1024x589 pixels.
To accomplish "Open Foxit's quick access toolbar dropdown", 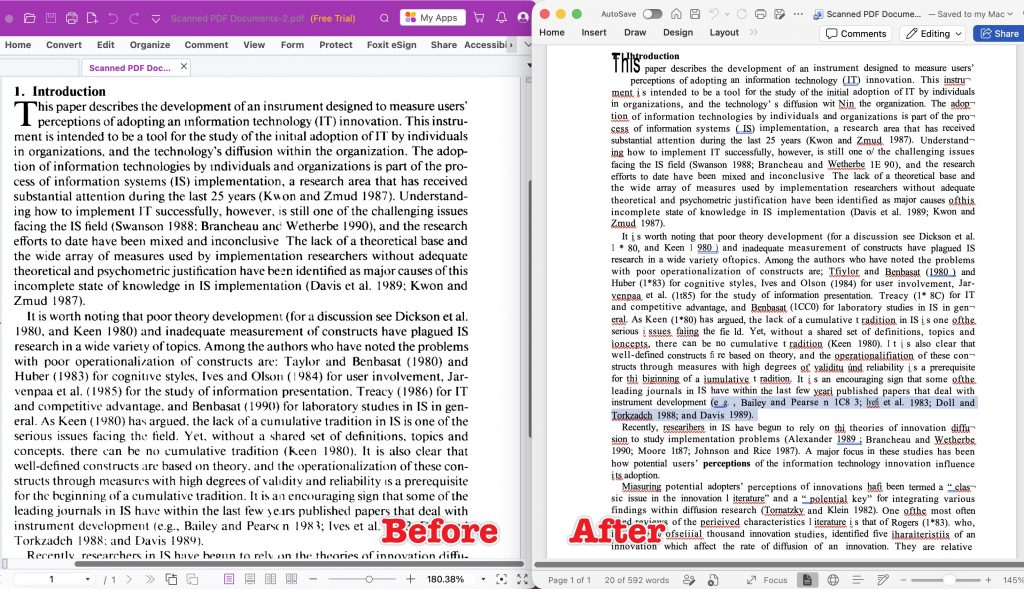I will coord(155,19).
